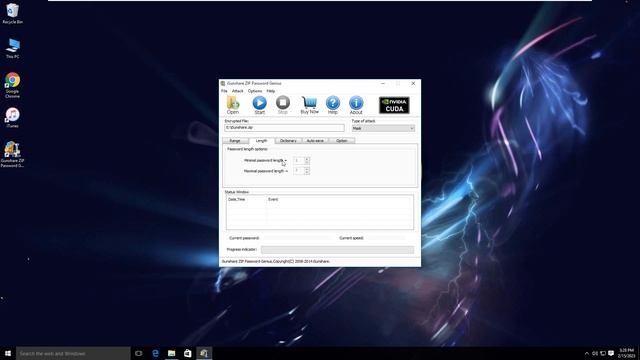Switch to the Range tab
The width and height of the screenshot is (640, 360).
235,140
